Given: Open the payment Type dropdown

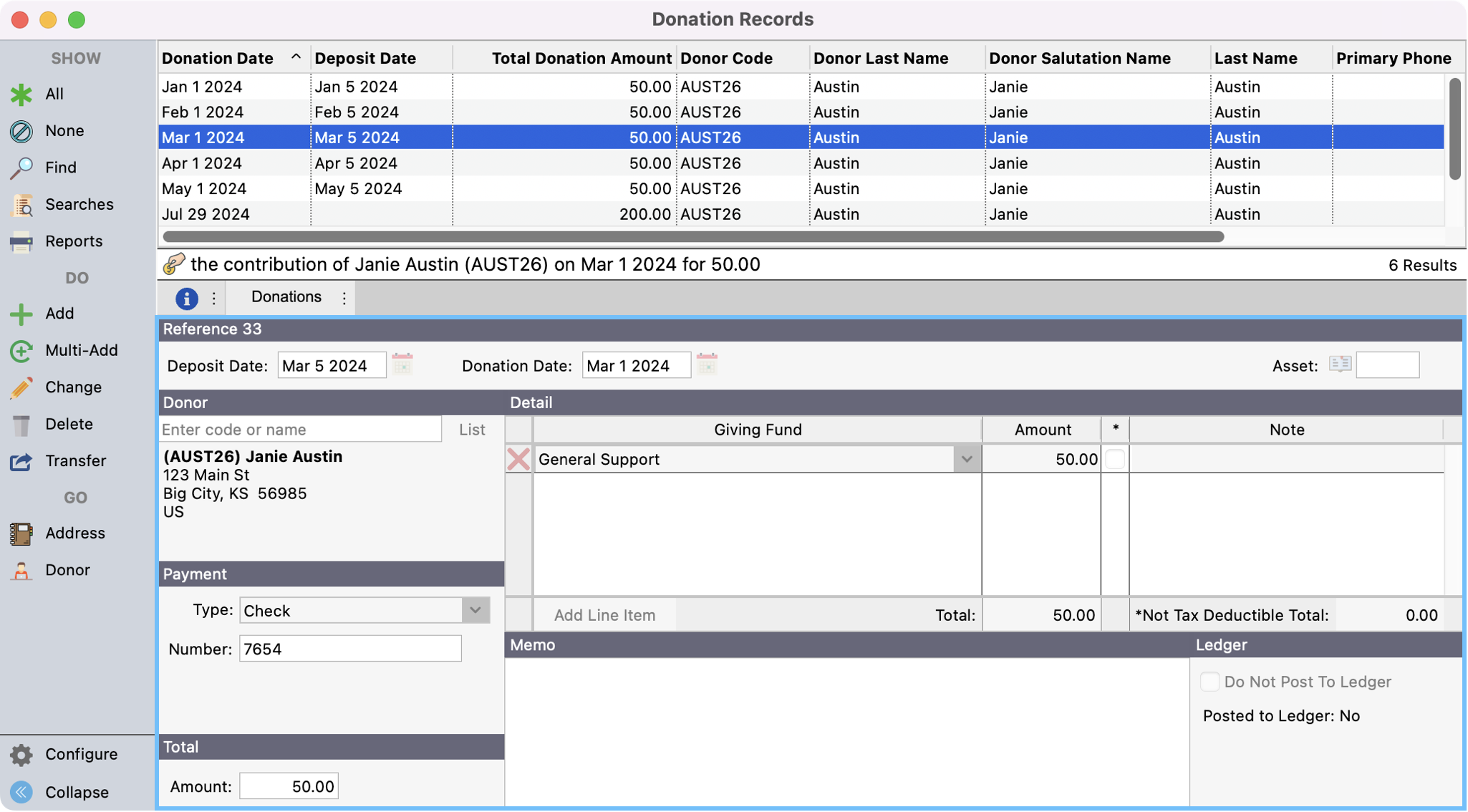Looking at the screenshot, I should [475, 610].
